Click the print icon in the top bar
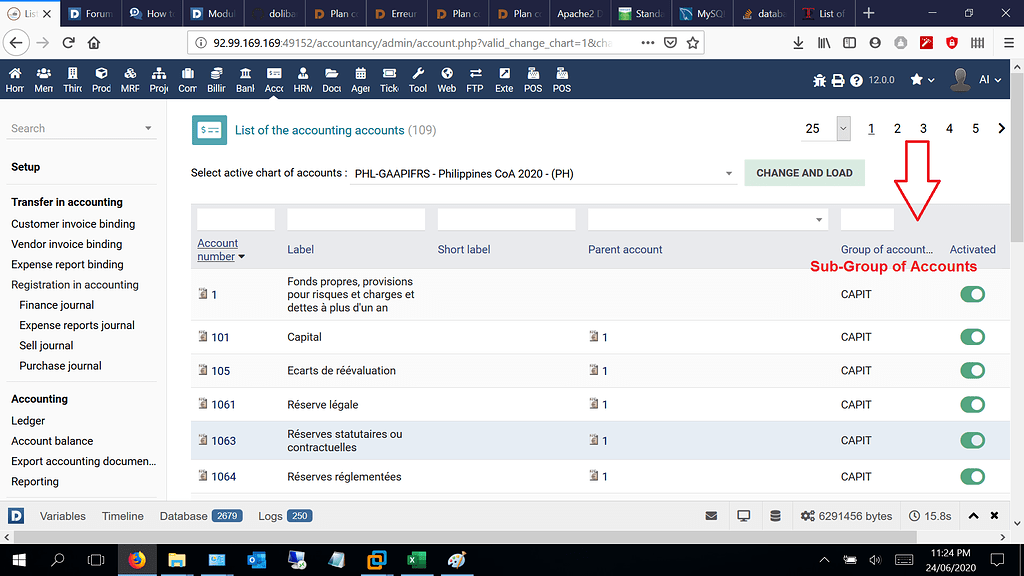The width and height of the screenshot is (1024, 576). click(840, 80)
